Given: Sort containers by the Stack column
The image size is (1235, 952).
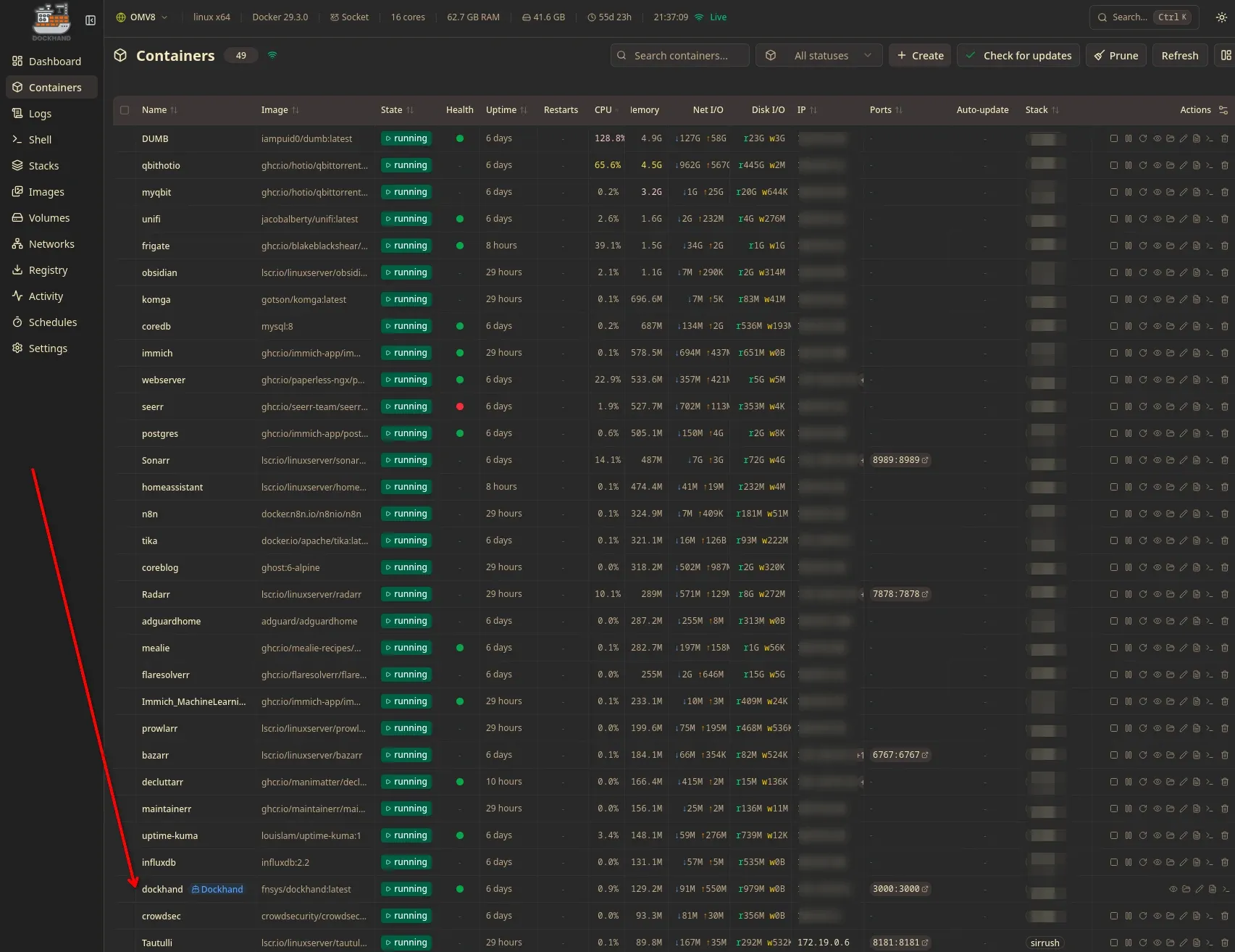Looking at the screenshot, I should pyautogui.click(x=1042, y=110).
